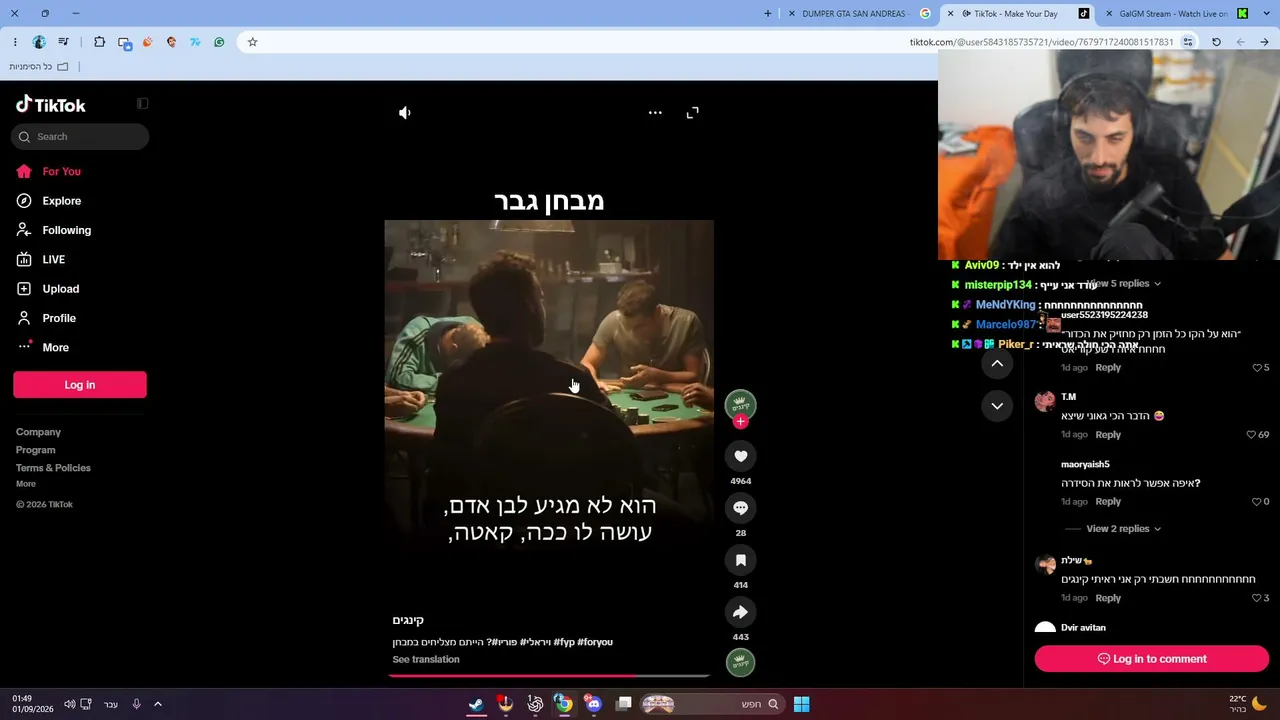Like maoryaish5's comment heart

1257,502
